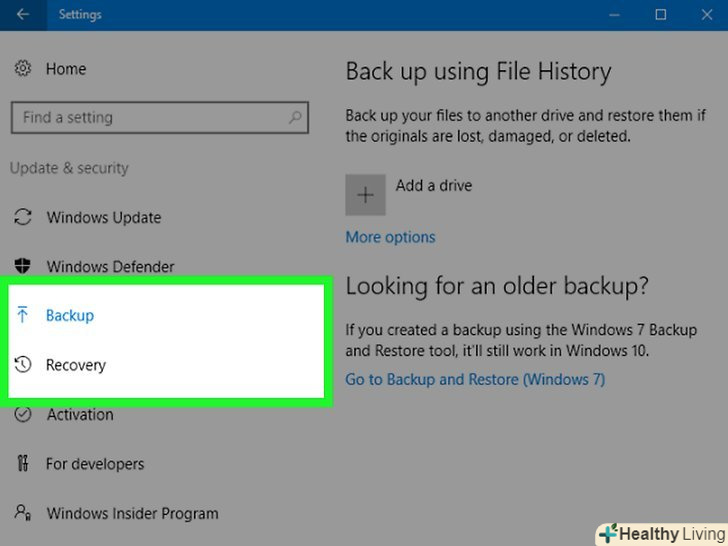728x546 pixels.
Task: Focus the Find a setting search field
Action: click(x=150, y=118)
